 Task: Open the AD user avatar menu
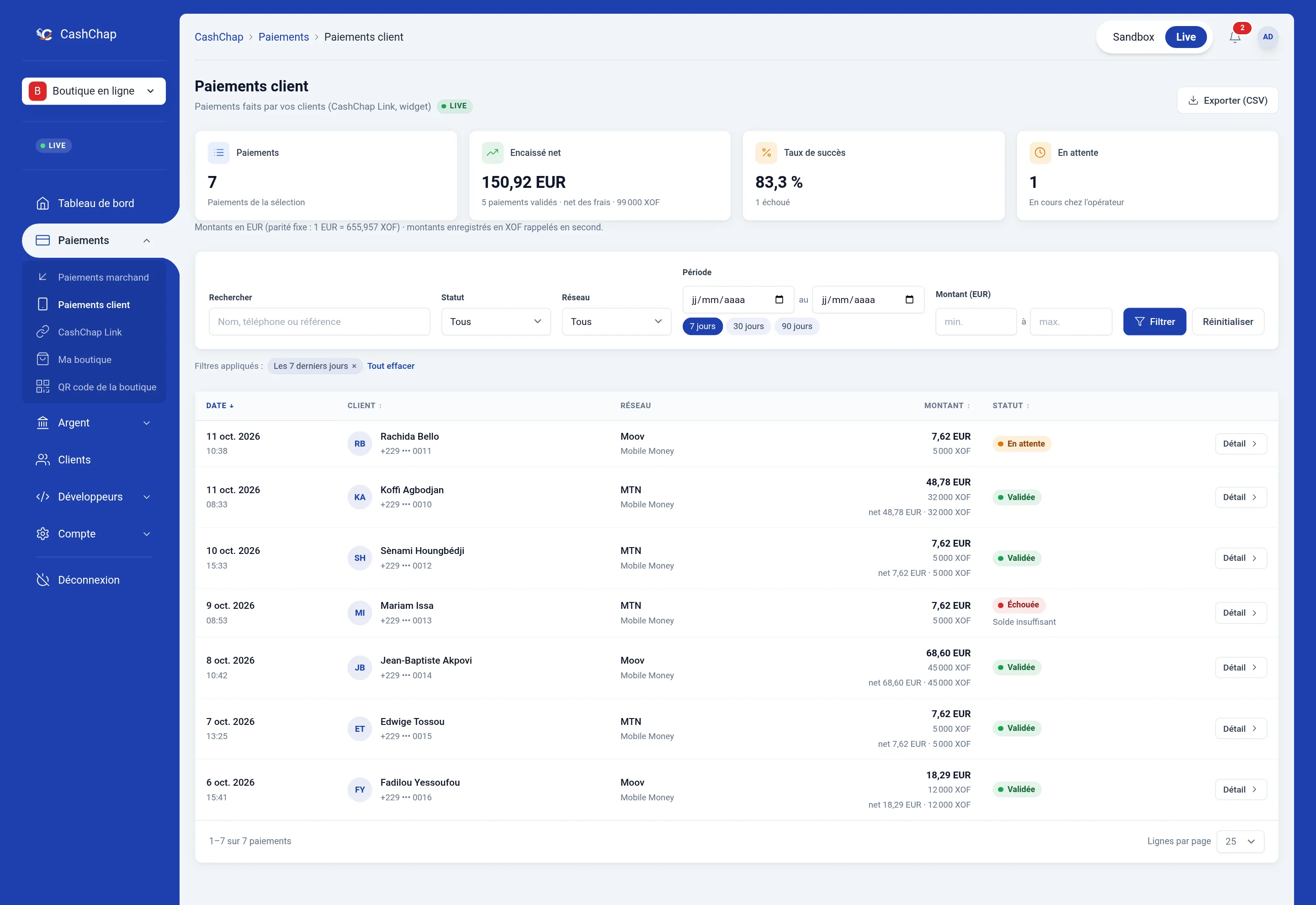pos(1268,37)
